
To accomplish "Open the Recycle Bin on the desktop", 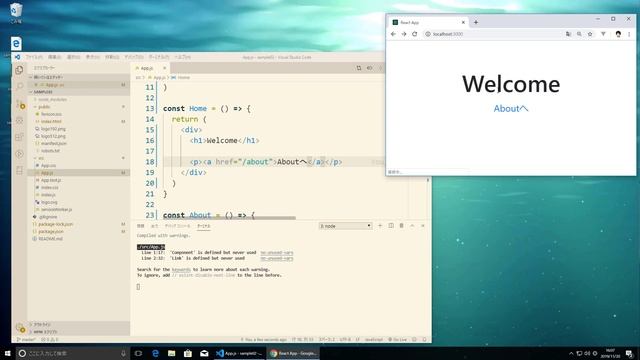I will (x=16, y=13).
